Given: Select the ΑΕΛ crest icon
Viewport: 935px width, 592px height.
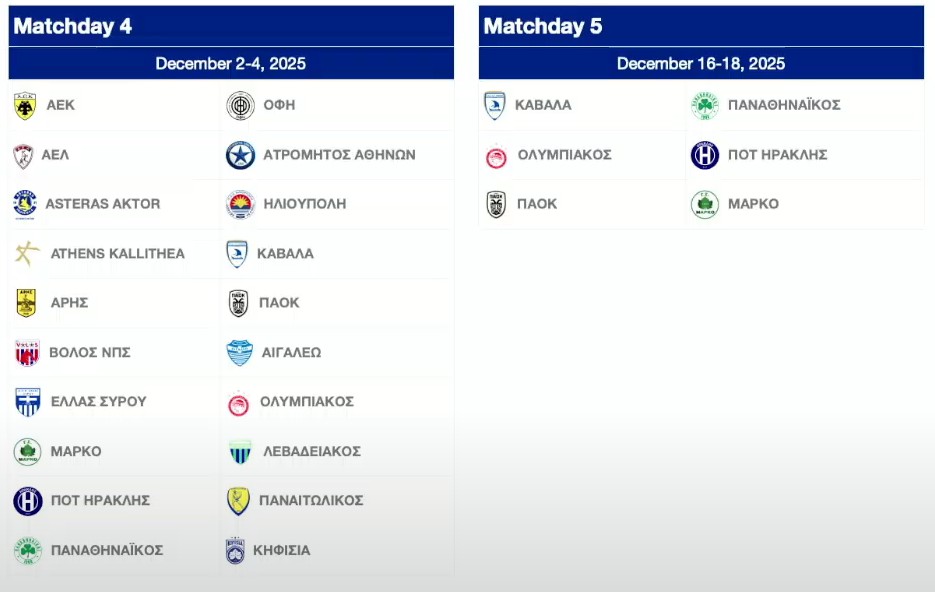Looking at the screenshot, I should coord(24,155).
